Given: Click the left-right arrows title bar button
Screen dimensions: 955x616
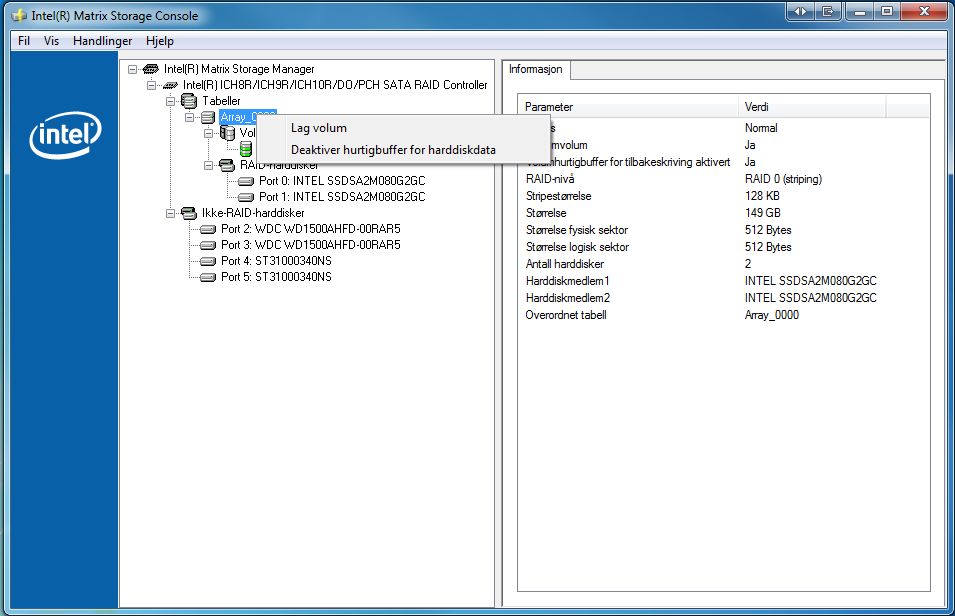Looking at the screenshot, I should [x=800, y=11].
